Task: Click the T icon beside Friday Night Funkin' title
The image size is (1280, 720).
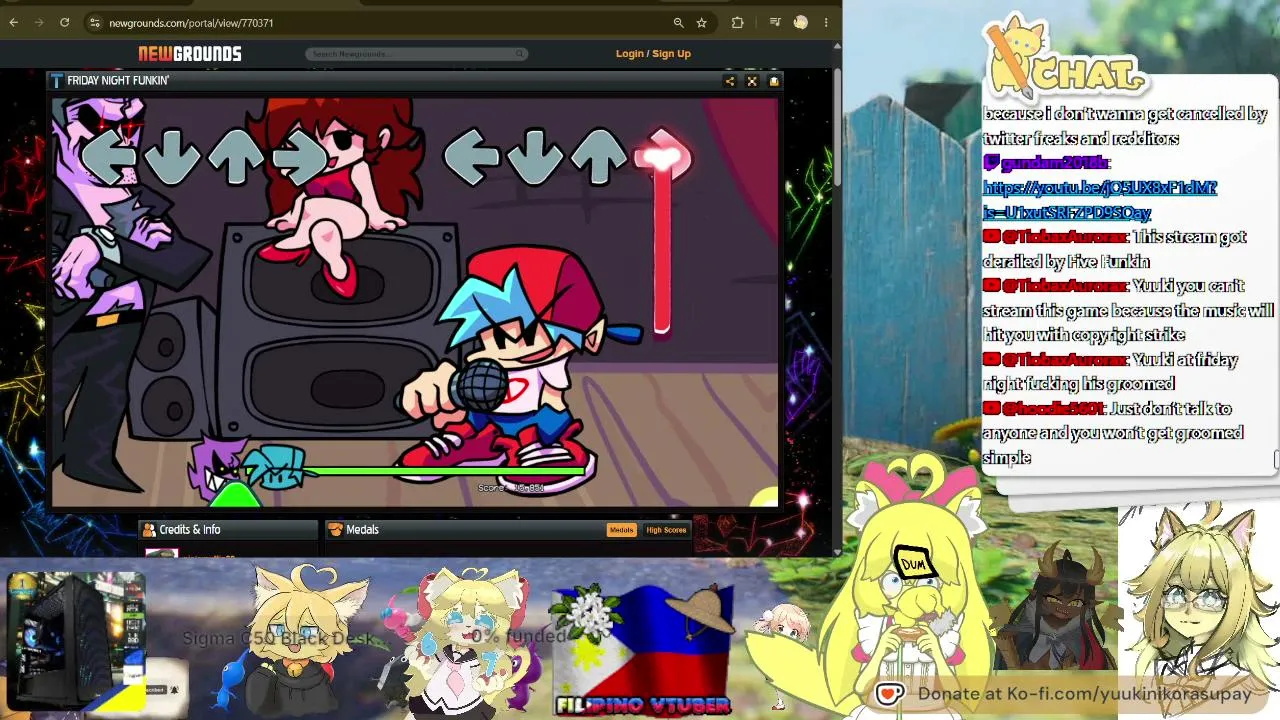Action: click(x=57, y=81)
